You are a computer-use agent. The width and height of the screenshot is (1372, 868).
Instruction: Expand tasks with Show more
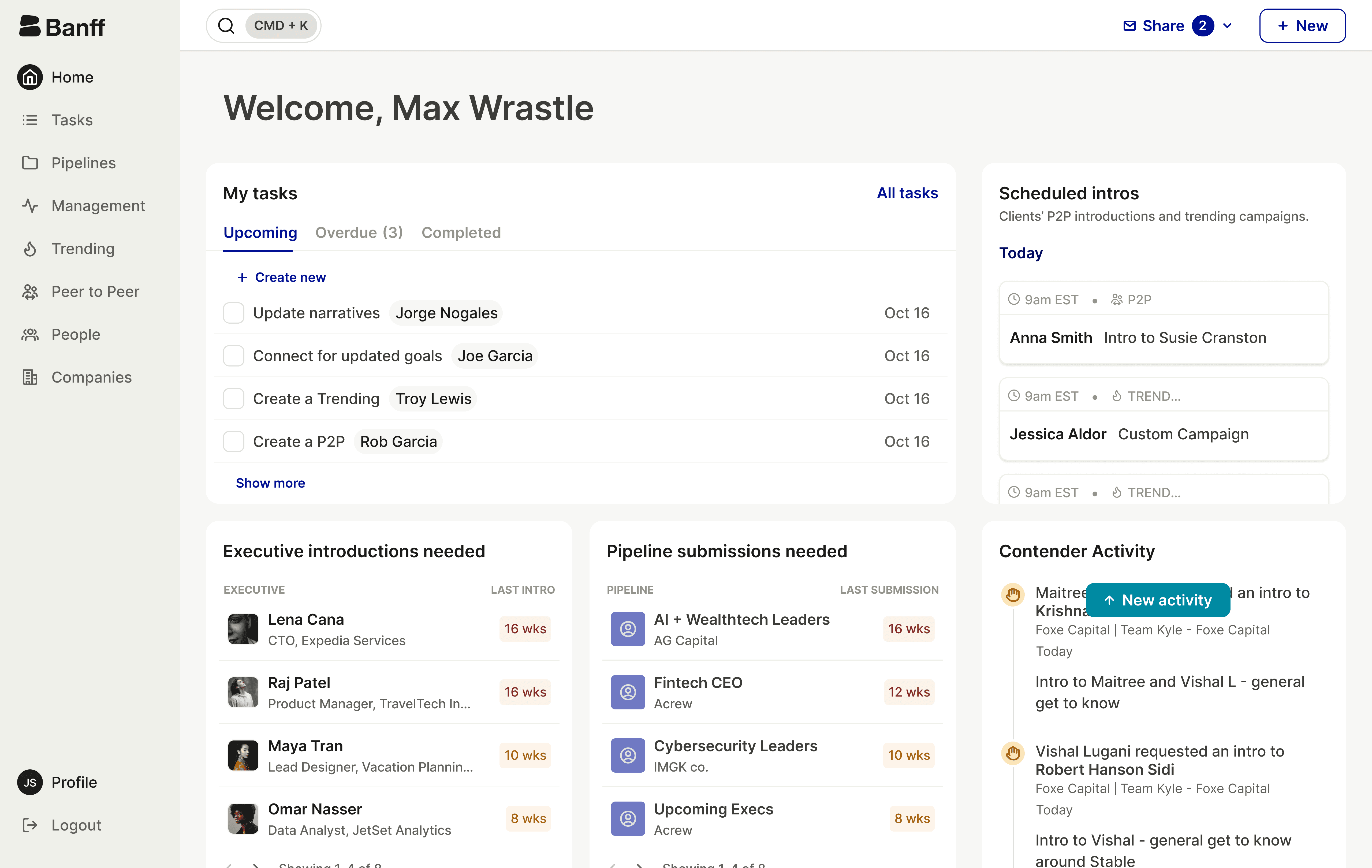point(270,483)
